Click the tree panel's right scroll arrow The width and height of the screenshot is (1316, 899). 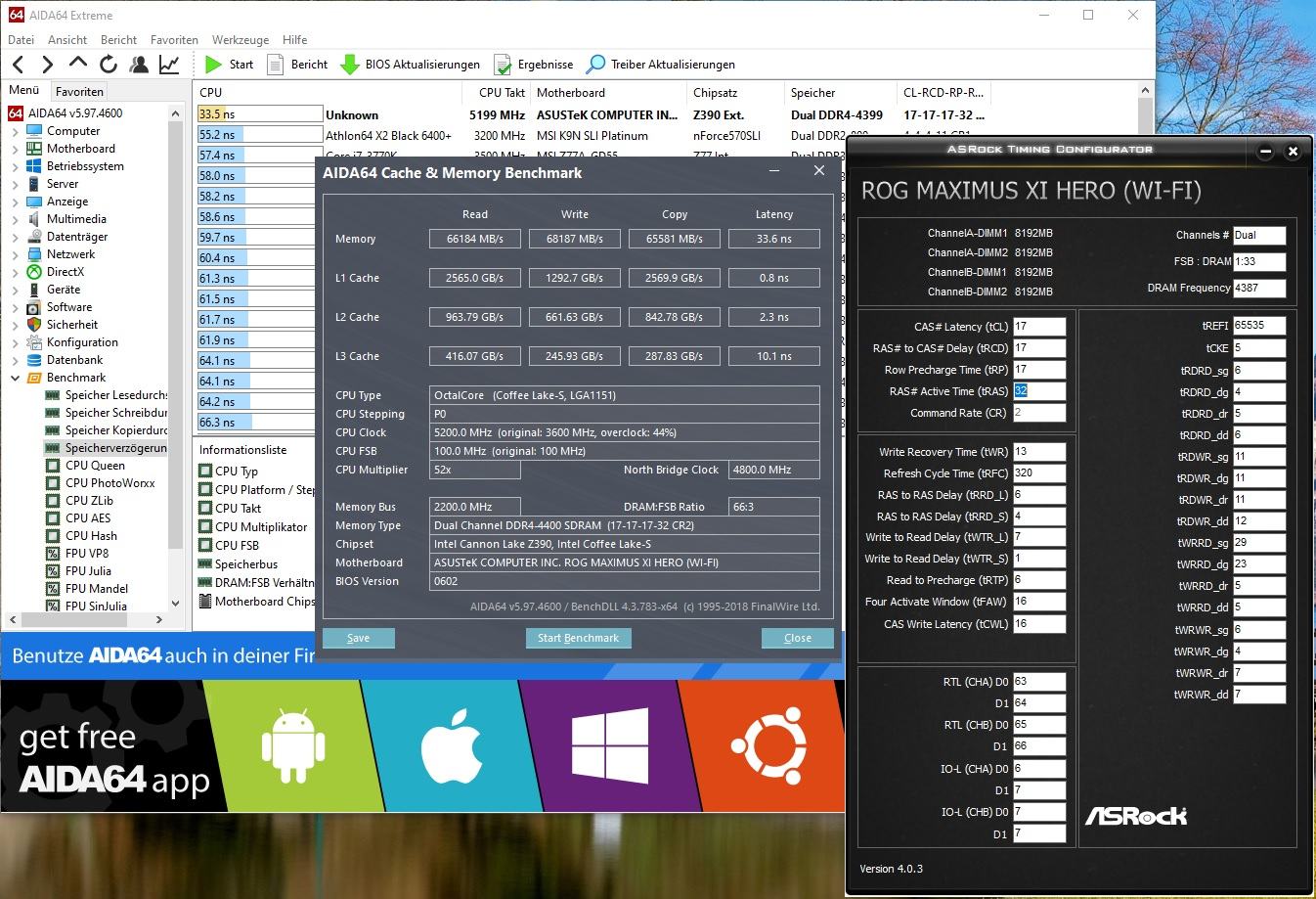tap(160, 619)
